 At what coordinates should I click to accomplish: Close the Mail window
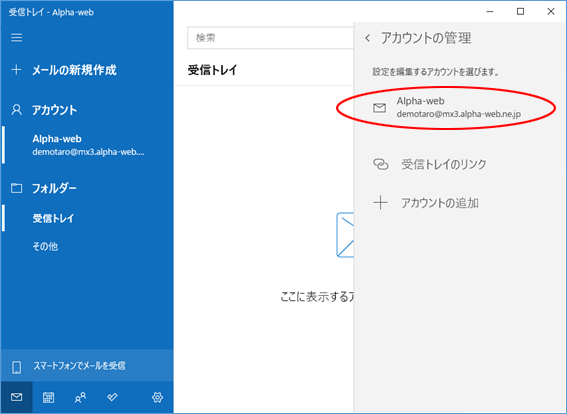551,12
